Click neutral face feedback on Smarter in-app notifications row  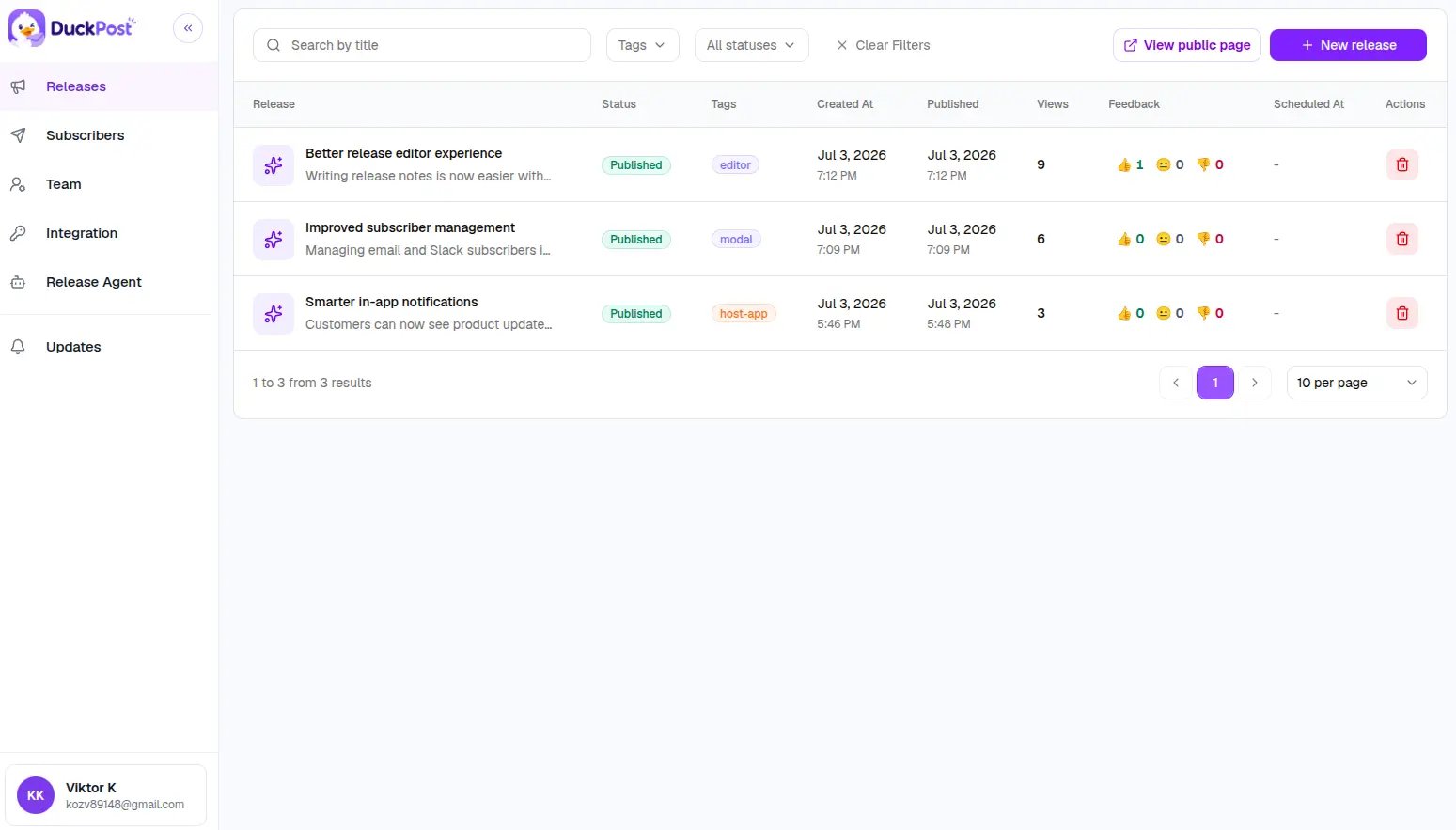(1169, 313)
